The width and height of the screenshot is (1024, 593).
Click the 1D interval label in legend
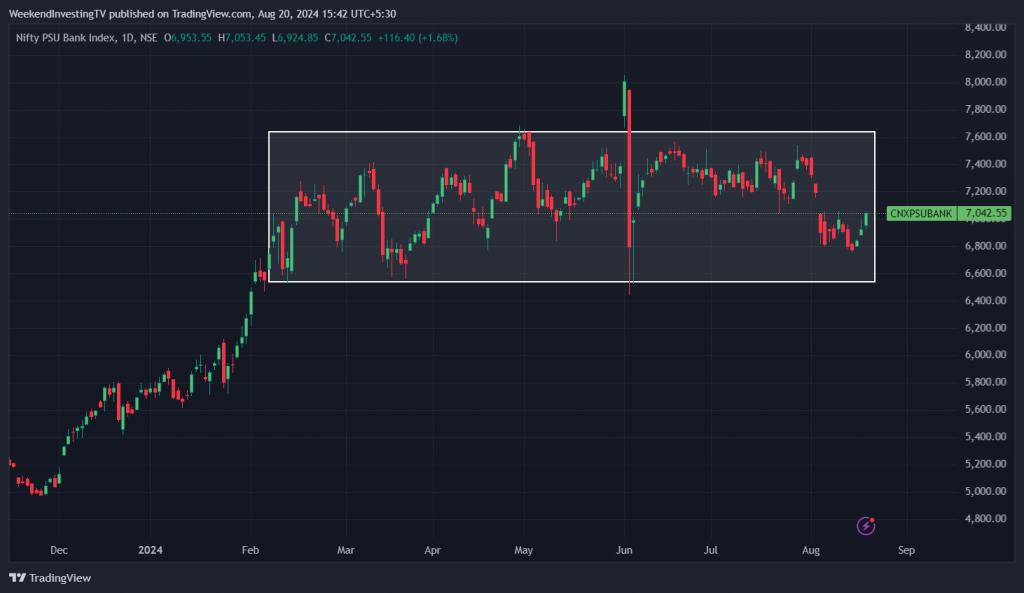click(x=127, y=38)
